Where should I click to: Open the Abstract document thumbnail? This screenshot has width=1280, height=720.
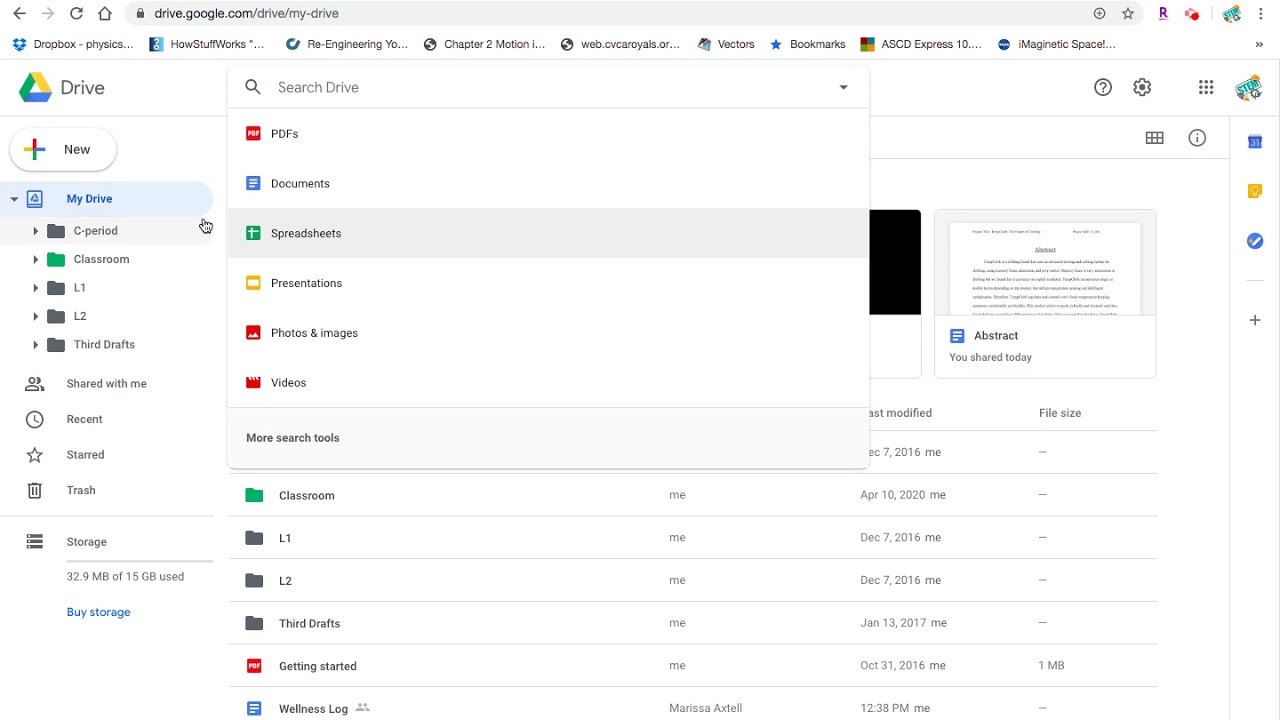click(1045, 294)
